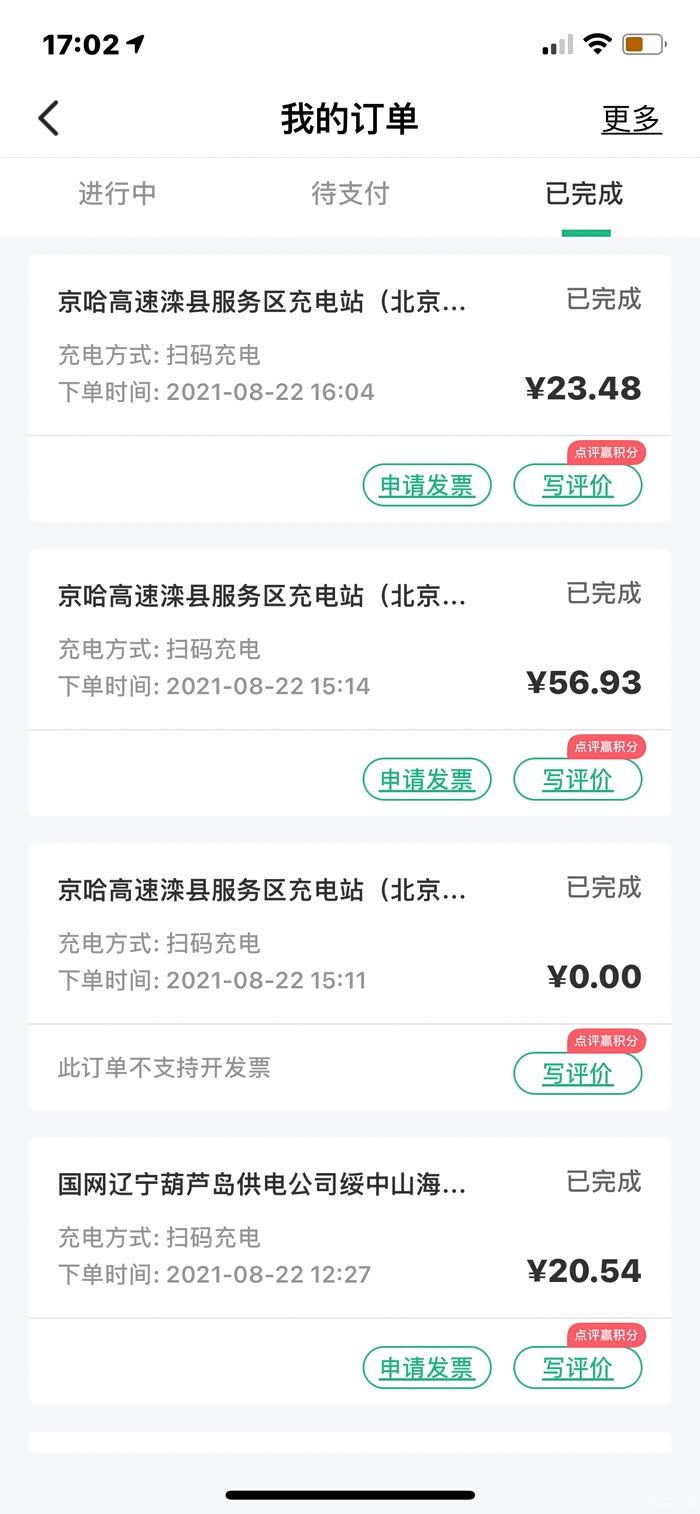Open the 国网辽宁葫芦岛供电公司 order
This screenshot has height=1514, width=700.
[x=300, y=1228]
